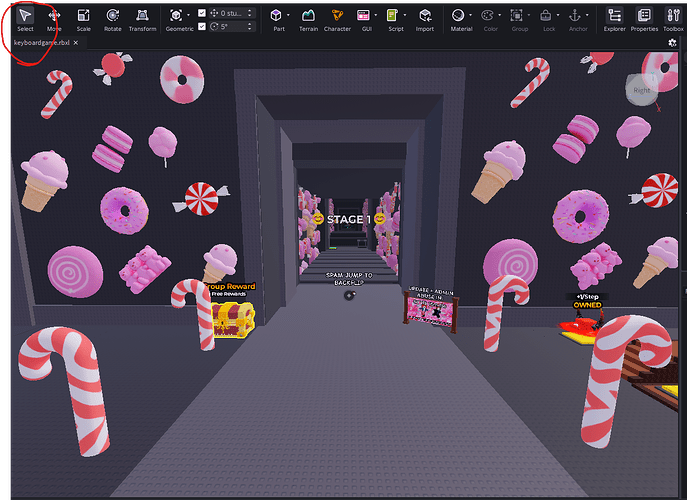Image resolution: width=687 pixels, height=500 pixels.
Task: Expand the Part type dropdown arrow
Action: point(288,15)
